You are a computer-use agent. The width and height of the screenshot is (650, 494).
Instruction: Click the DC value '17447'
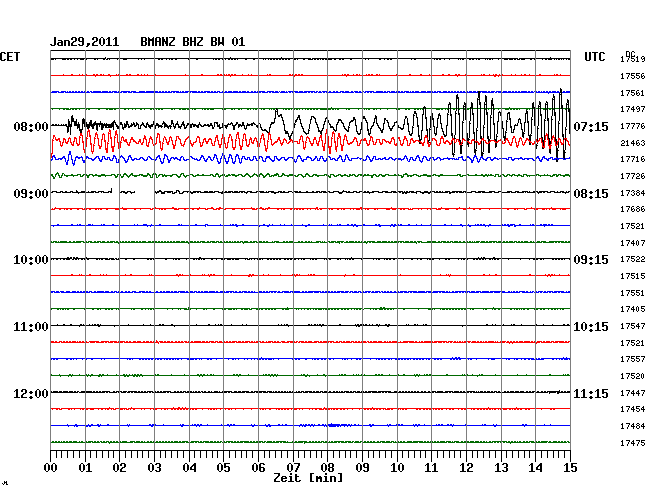click(x=633, y=393)
